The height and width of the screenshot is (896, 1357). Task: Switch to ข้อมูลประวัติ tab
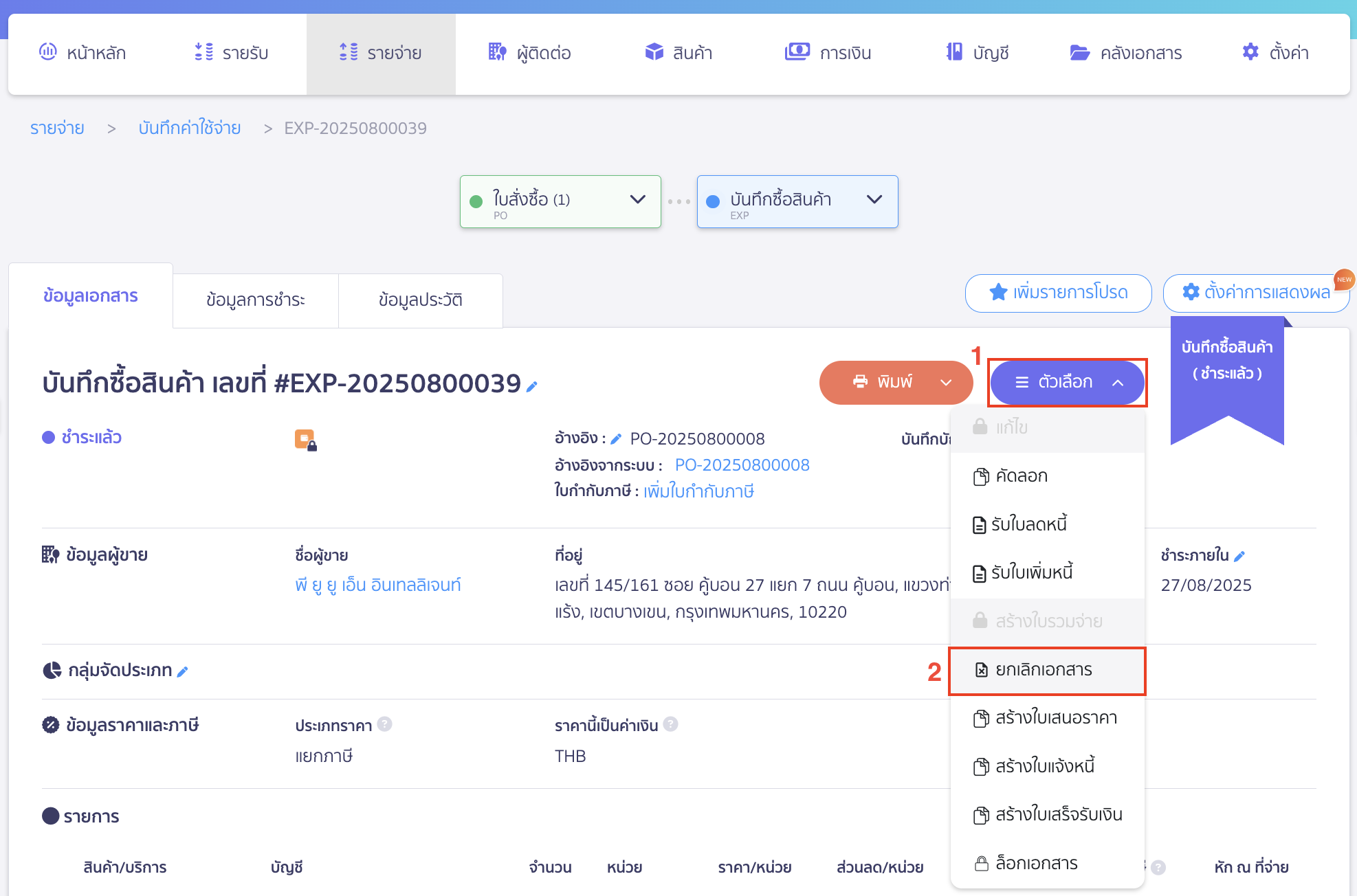tap(420, 300)
